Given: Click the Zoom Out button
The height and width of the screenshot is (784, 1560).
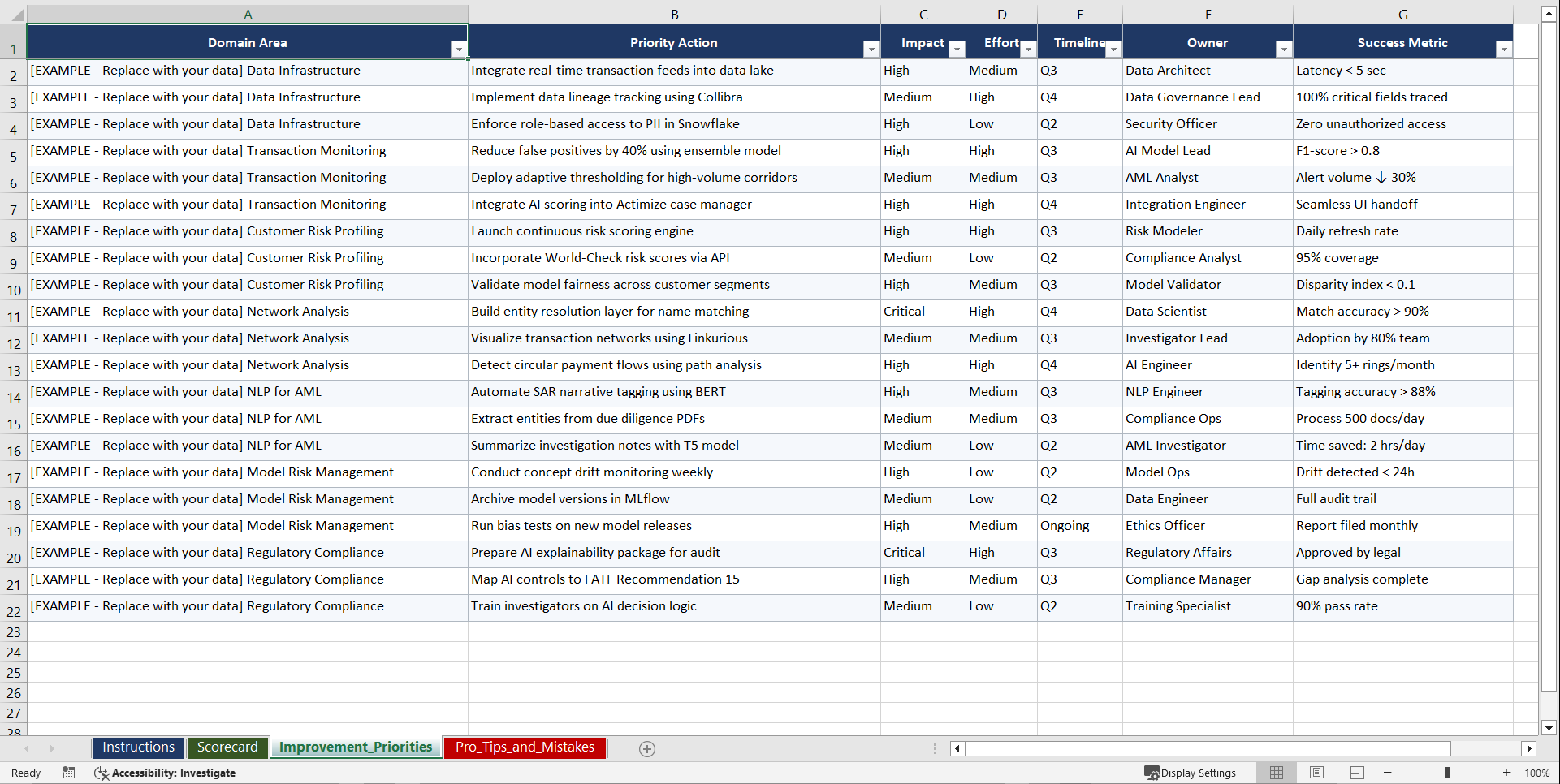Looking at the screenshot, I should coord(1387,773).
